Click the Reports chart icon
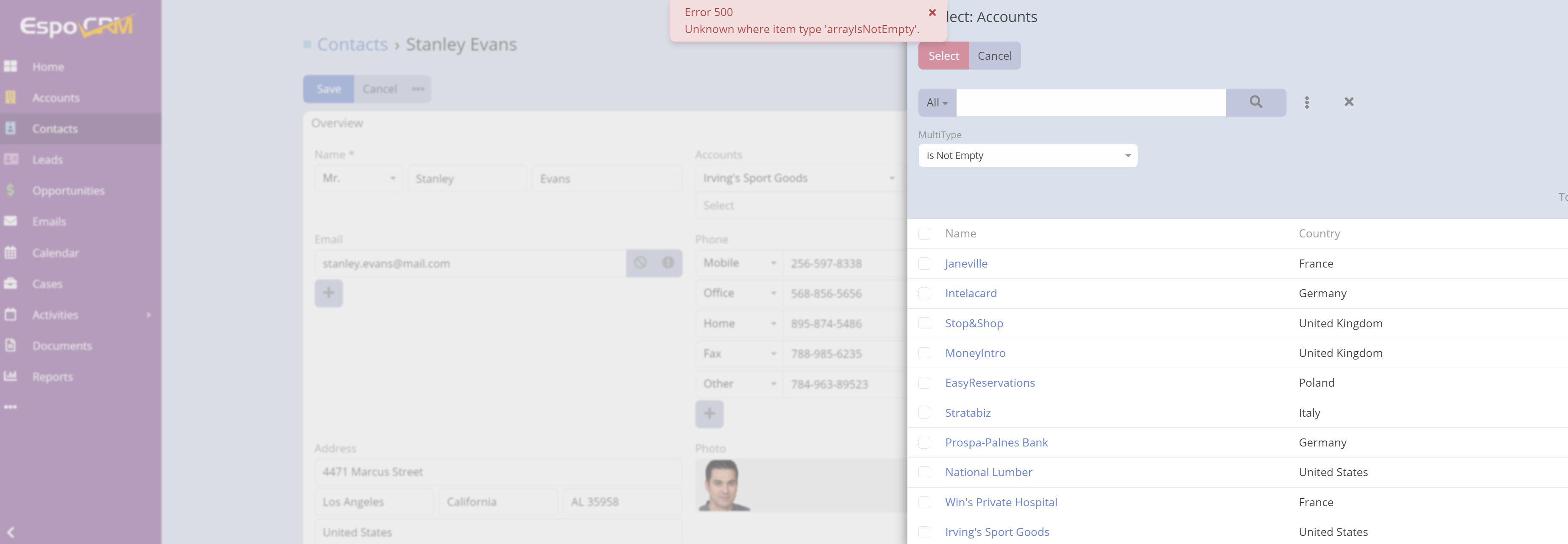1568x544 pixels. pyautogui.click(x=10, y=376)
